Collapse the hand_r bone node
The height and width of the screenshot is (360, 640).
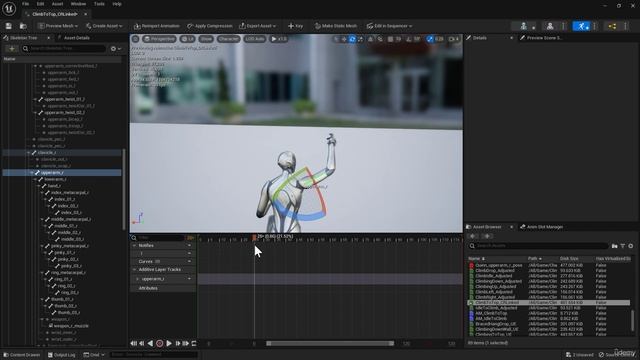pyautogui.click(x=39, y=186)
